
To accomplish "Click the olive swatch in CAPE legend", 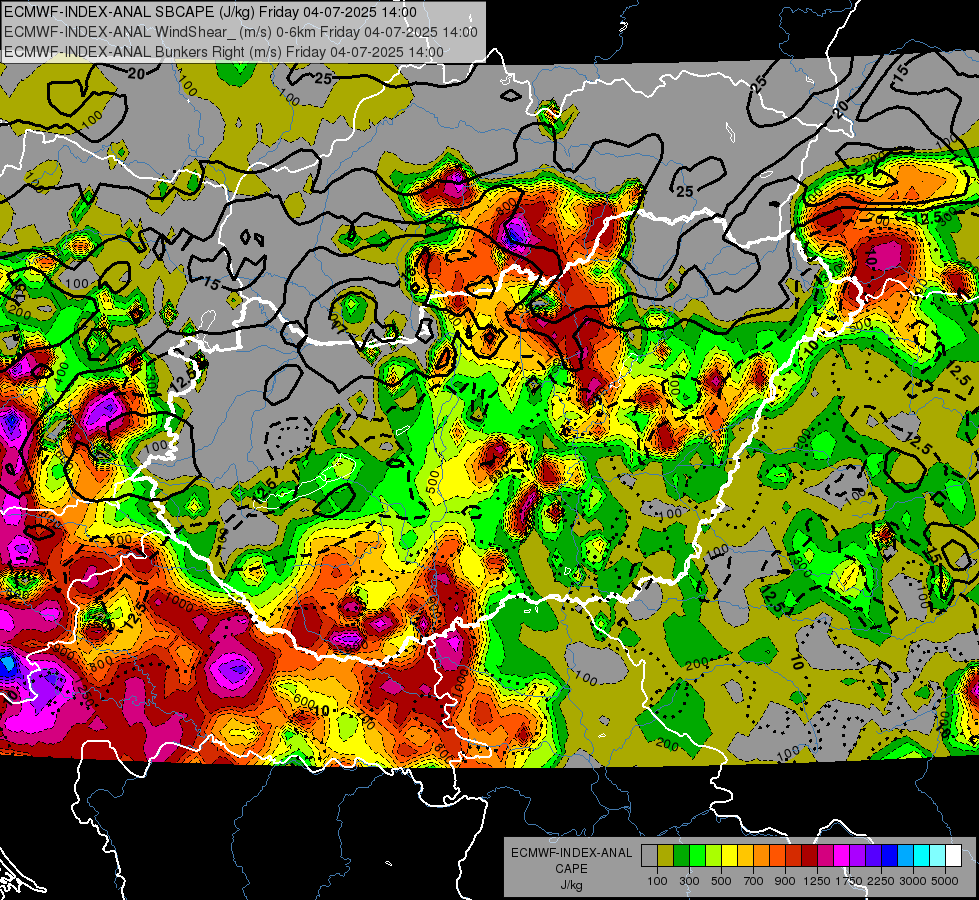I will [x=666, y=855].
